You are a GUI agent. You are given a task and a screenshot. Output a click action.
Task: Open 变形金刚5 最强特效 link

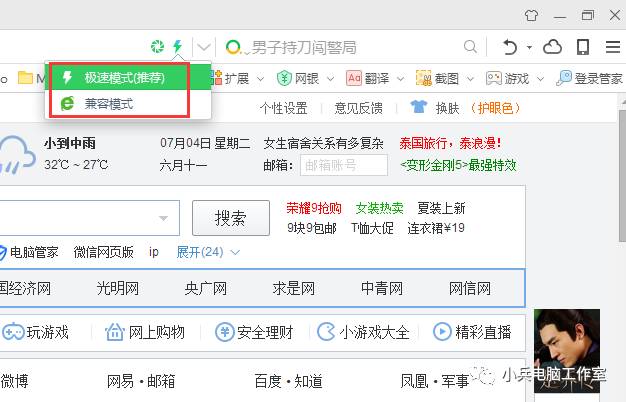point(458,165)
